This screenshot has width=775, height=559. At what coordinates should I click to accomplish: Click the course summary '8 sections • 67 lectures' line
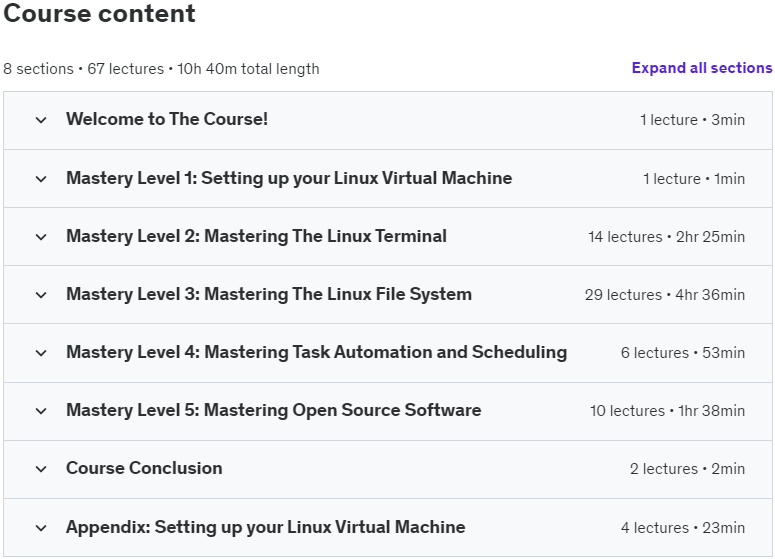[161, 69]
